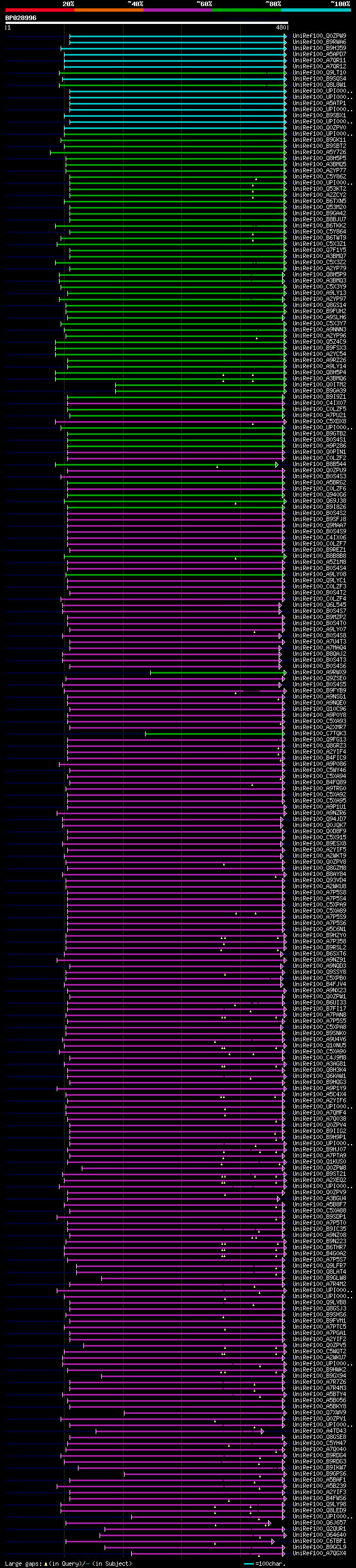Click the UniRef100_Q8L8W1 label
Image resolution: width=356 pixels, height=1568 pixels.
point(319,85)
